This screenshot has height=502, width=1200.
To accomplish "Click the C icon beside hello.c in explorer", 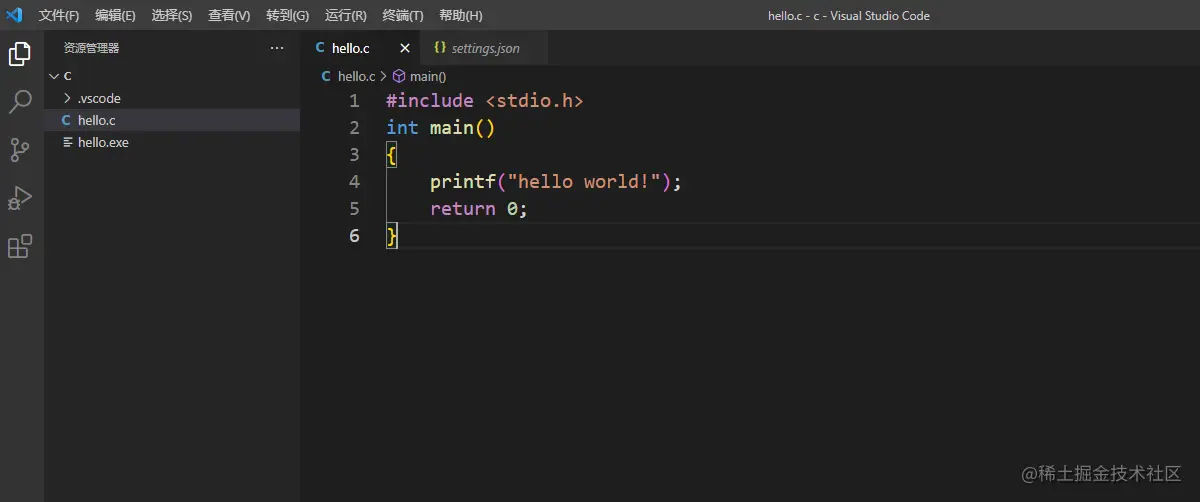I will [66, 120].
